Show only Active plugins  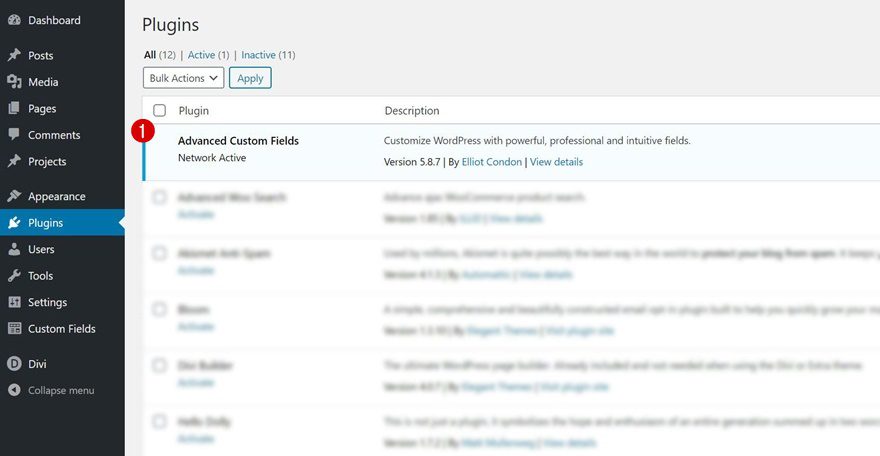tap(201, 55)
